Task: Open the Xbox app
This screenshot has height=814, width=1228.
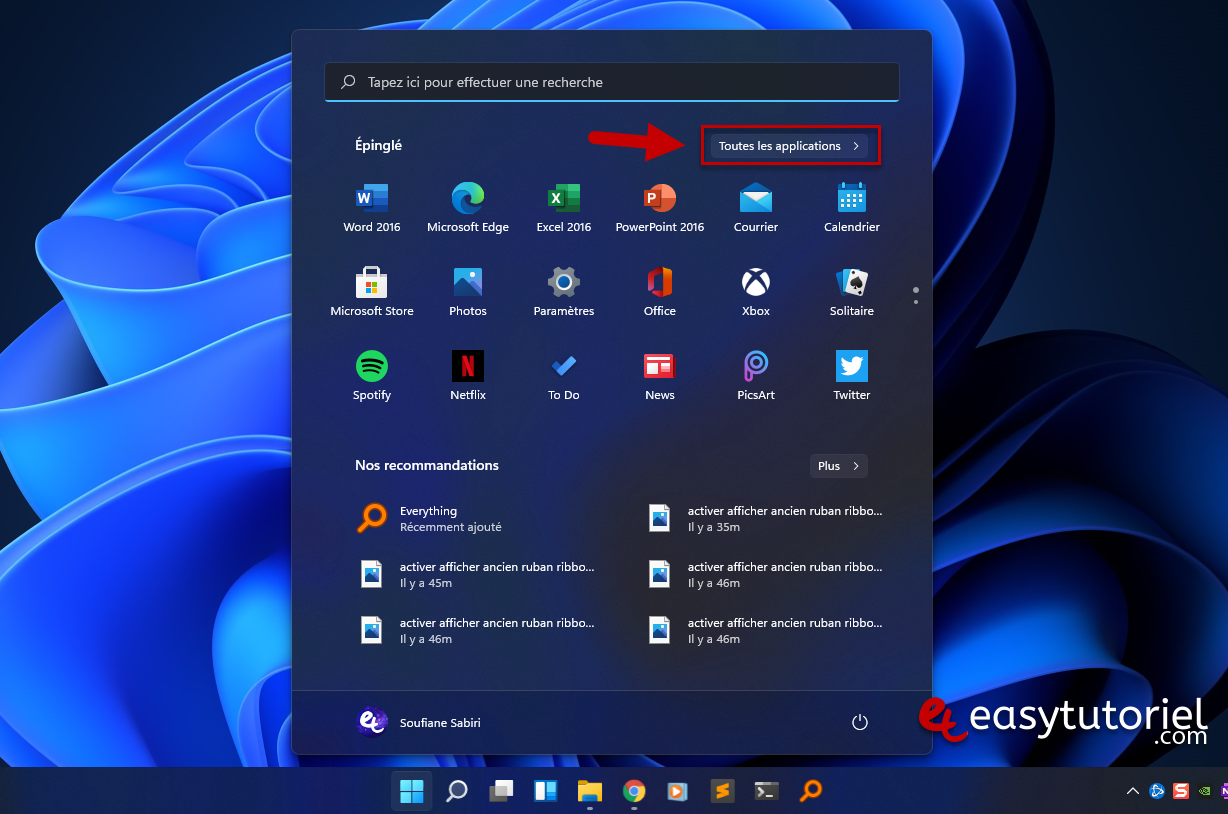Action: [756, 292]
